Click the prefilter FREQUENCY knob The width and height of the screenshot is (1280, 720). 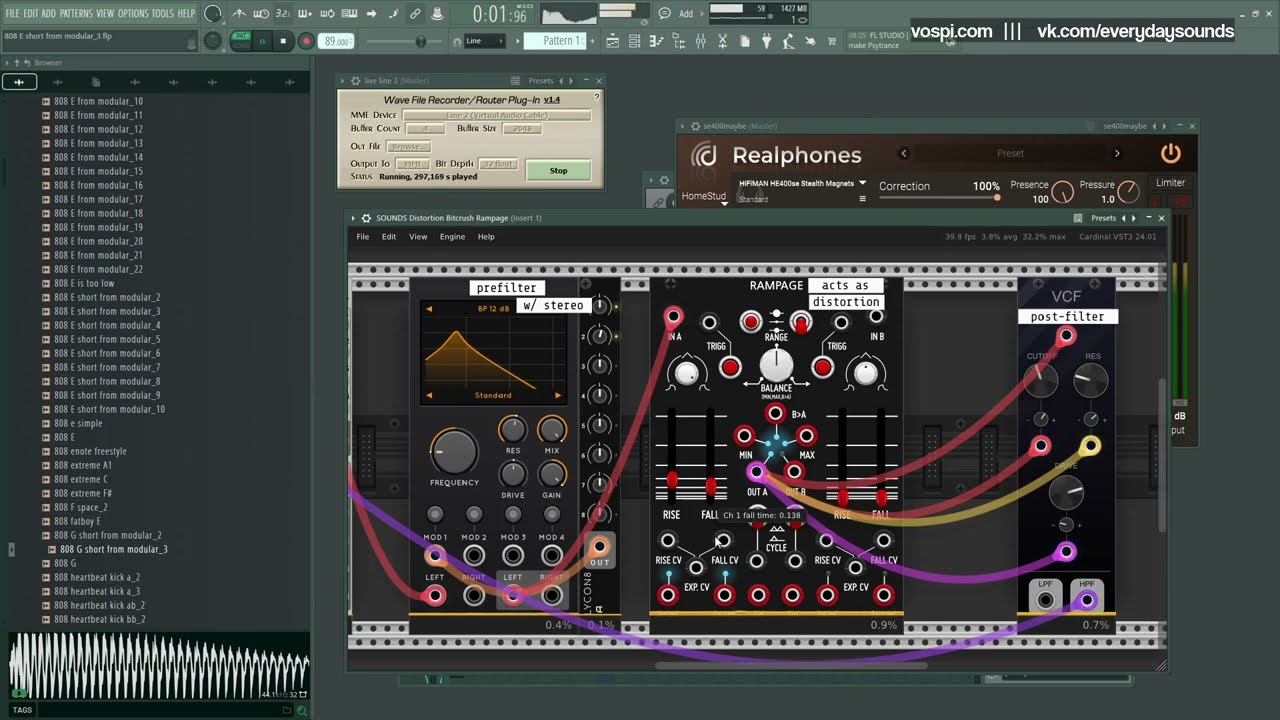[x=454, y=452]
